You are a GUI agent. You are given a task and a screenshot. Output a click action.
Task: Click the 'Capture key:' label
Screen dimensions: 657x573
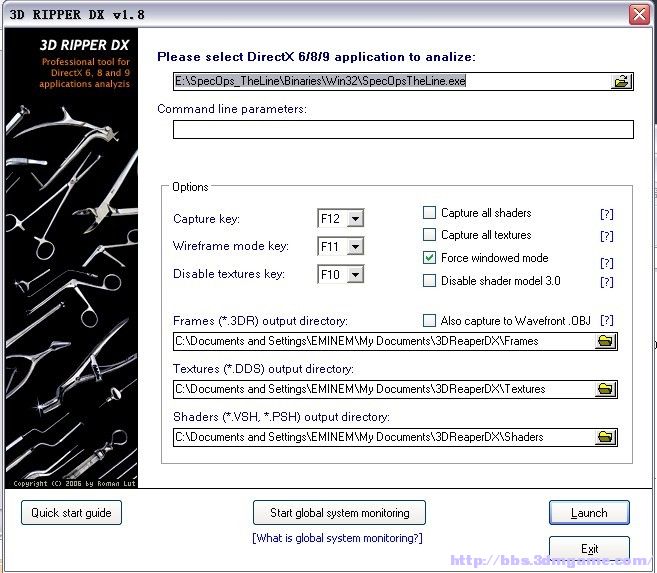(206, 219)
